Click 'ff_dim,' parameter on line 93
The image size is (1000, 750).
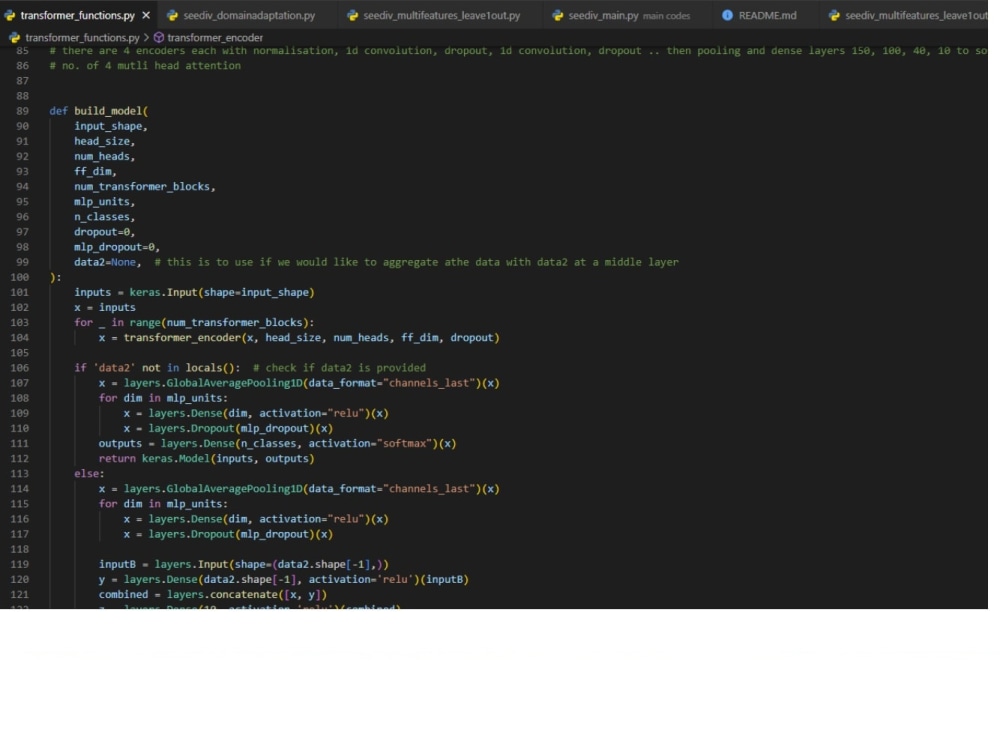(96, 172)
